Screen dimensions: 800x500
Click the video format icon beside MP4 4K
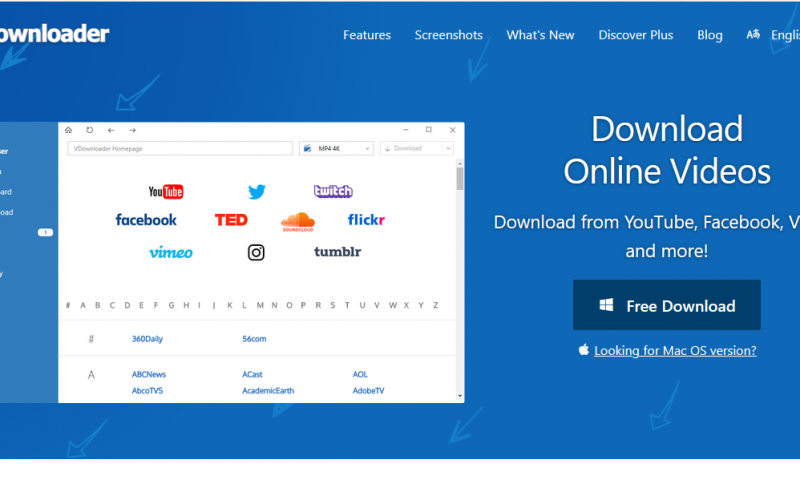[x=308, y=148]
